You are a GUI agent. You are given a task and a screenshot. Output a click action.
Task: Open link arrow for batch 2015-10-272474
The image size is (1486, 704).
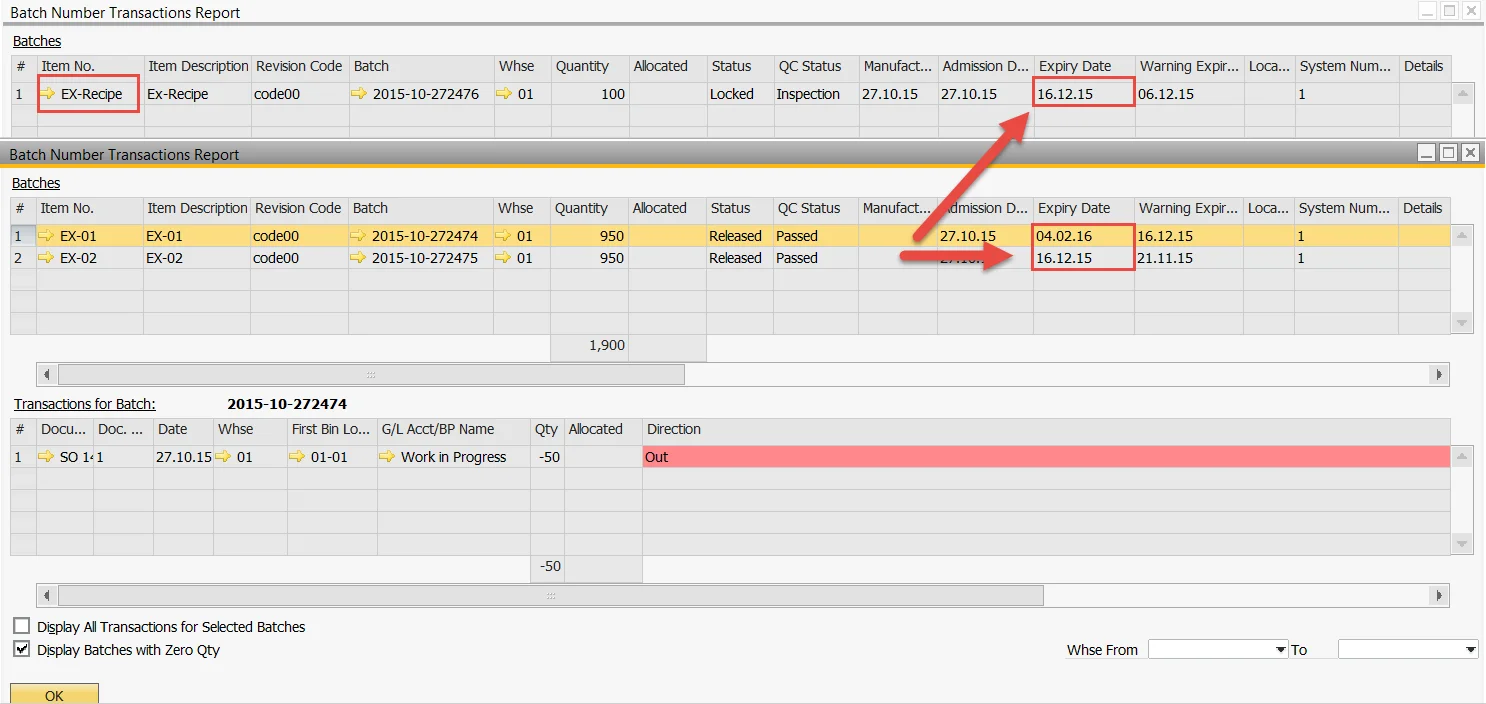[x=359, y=236]
